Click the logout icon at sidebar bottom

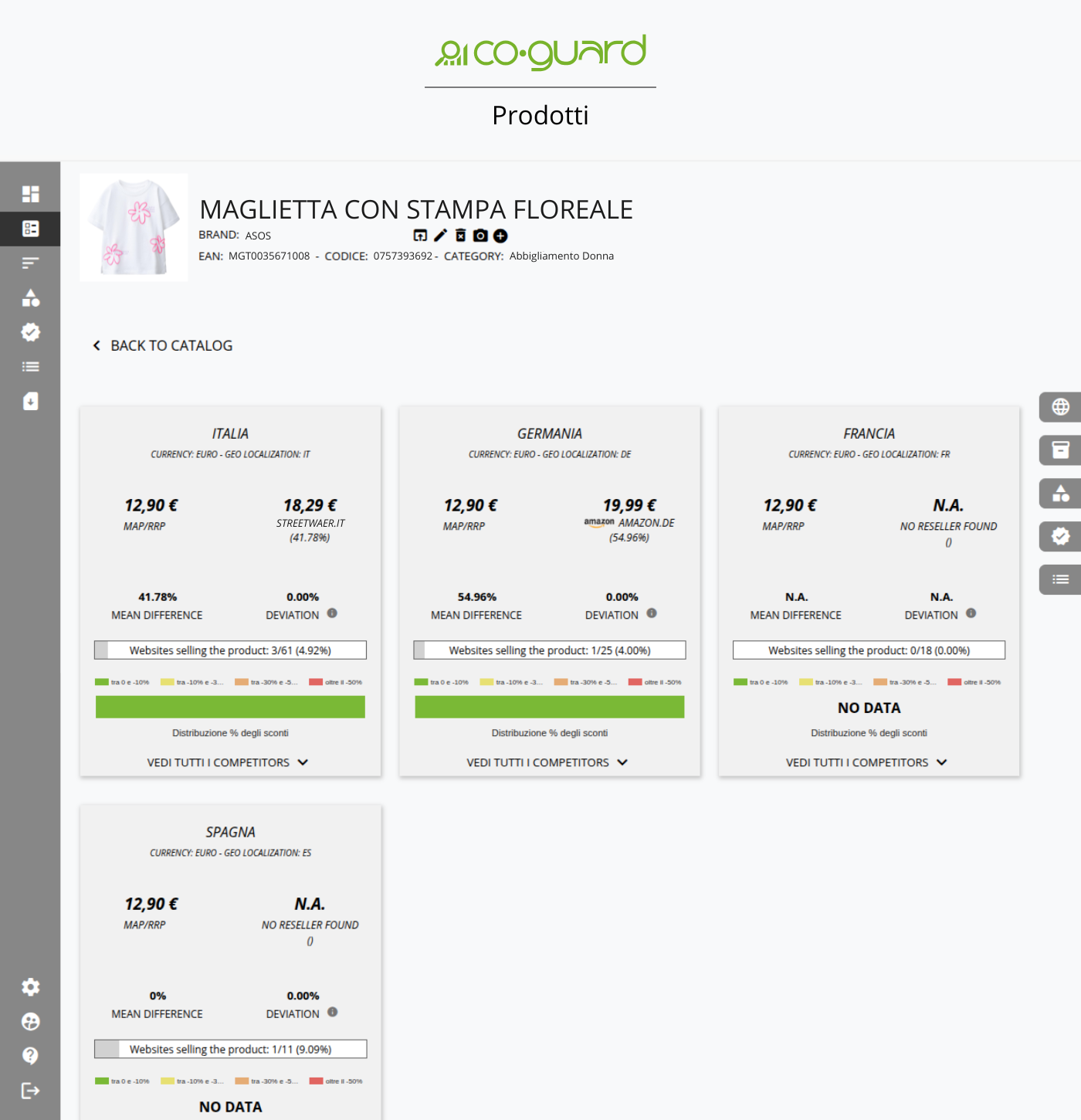click(30, 1091)
